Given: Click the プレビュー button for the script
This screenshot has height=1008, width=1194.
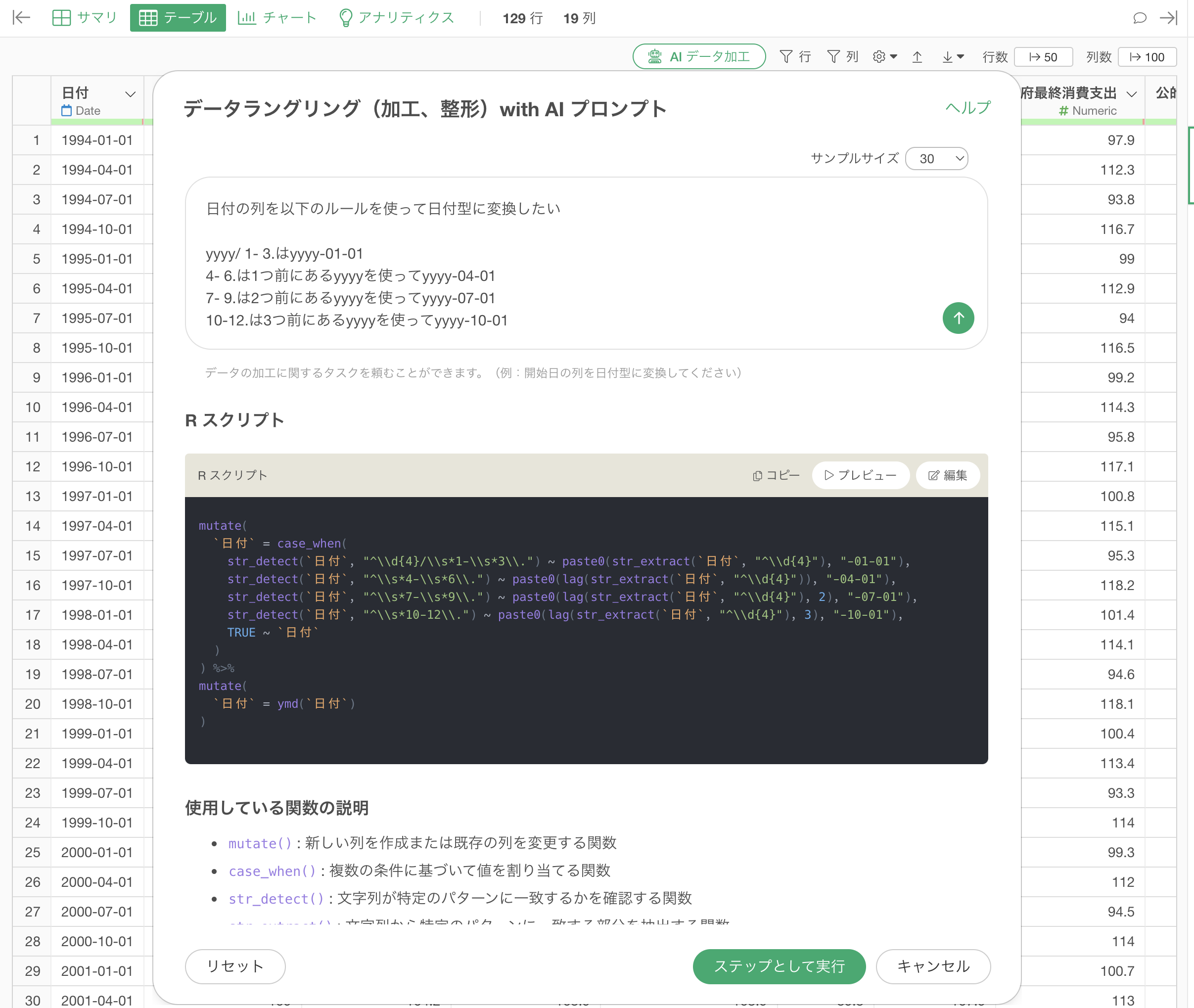Looking at the screenshot, I should [x=860, y=475].
